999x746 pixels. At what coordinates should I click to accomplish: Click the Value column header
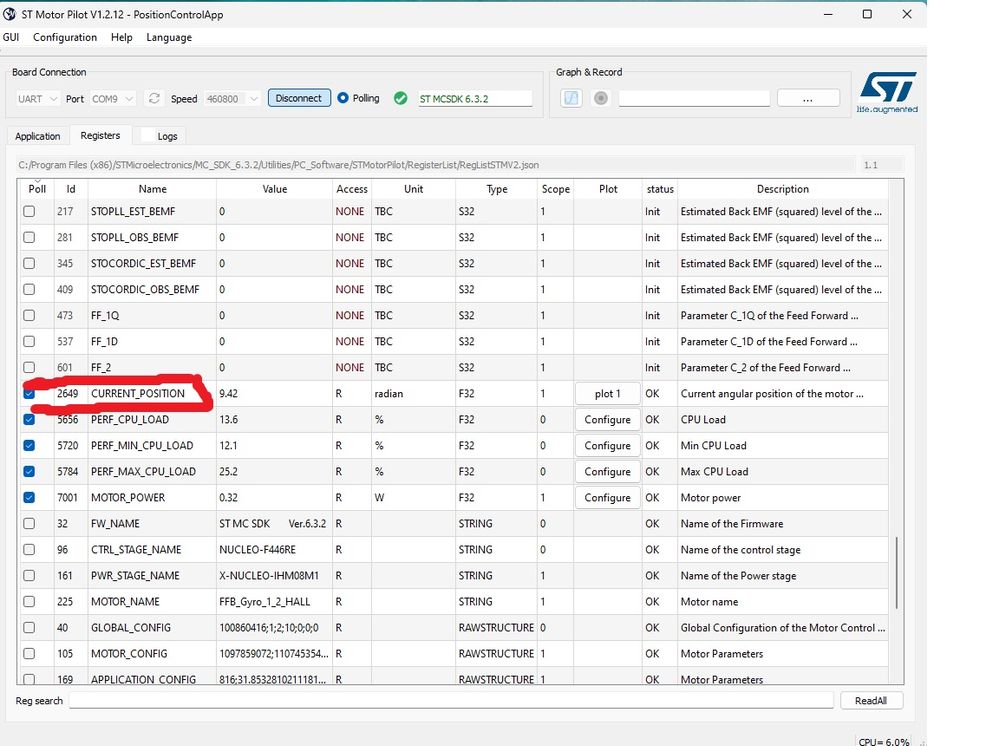(x=275, y=189)
